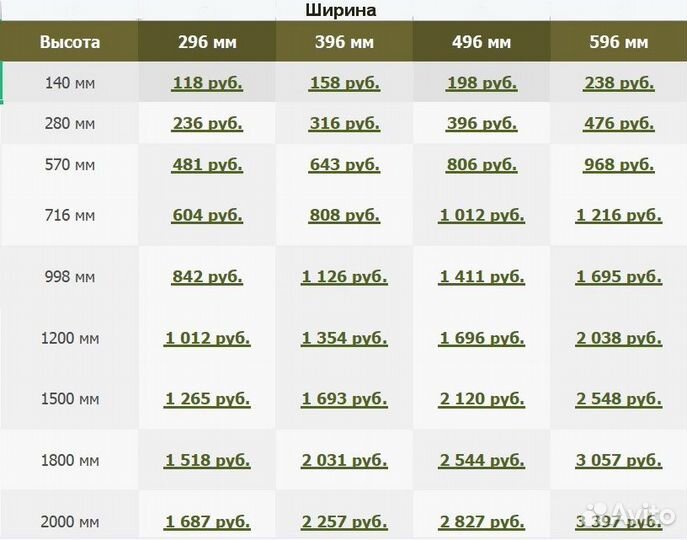
Task: Click the 2 038 руб. price link
Action: [x=618, y=338]
